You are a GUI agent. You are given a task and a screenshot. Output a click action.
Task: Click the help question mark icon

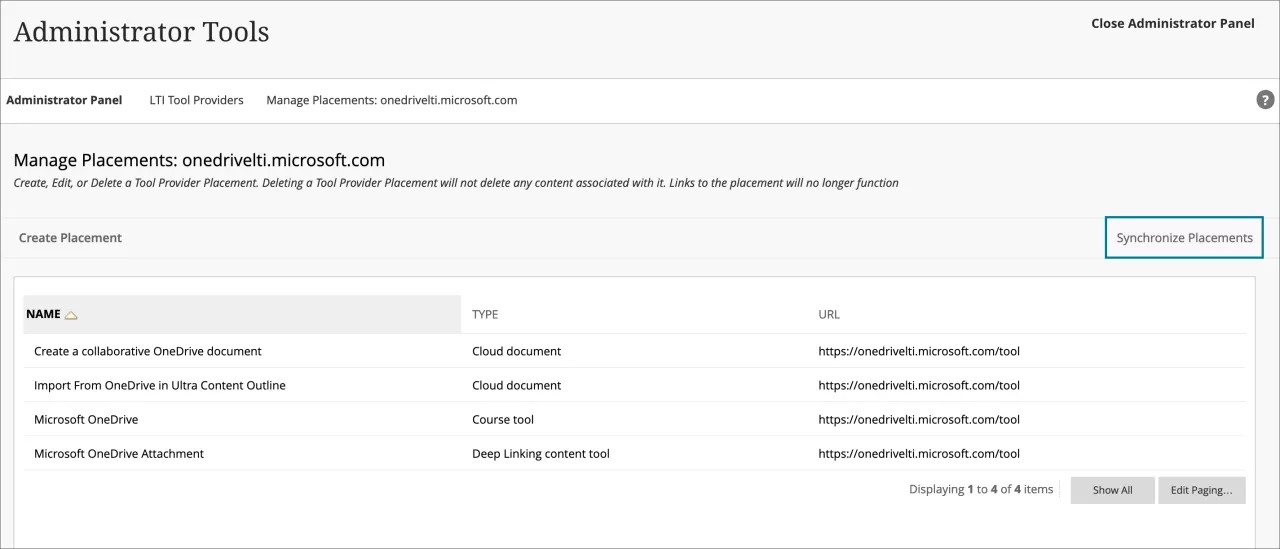pos(1265,100)
